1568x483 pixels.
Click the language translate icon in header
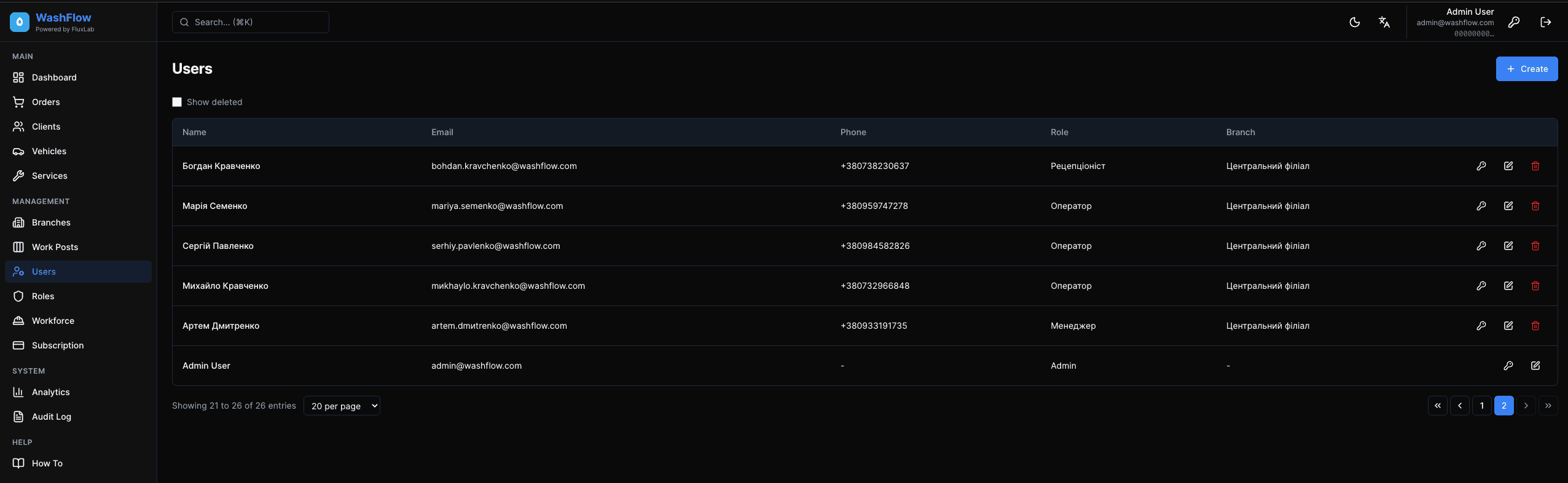(x=1384, y=22)
